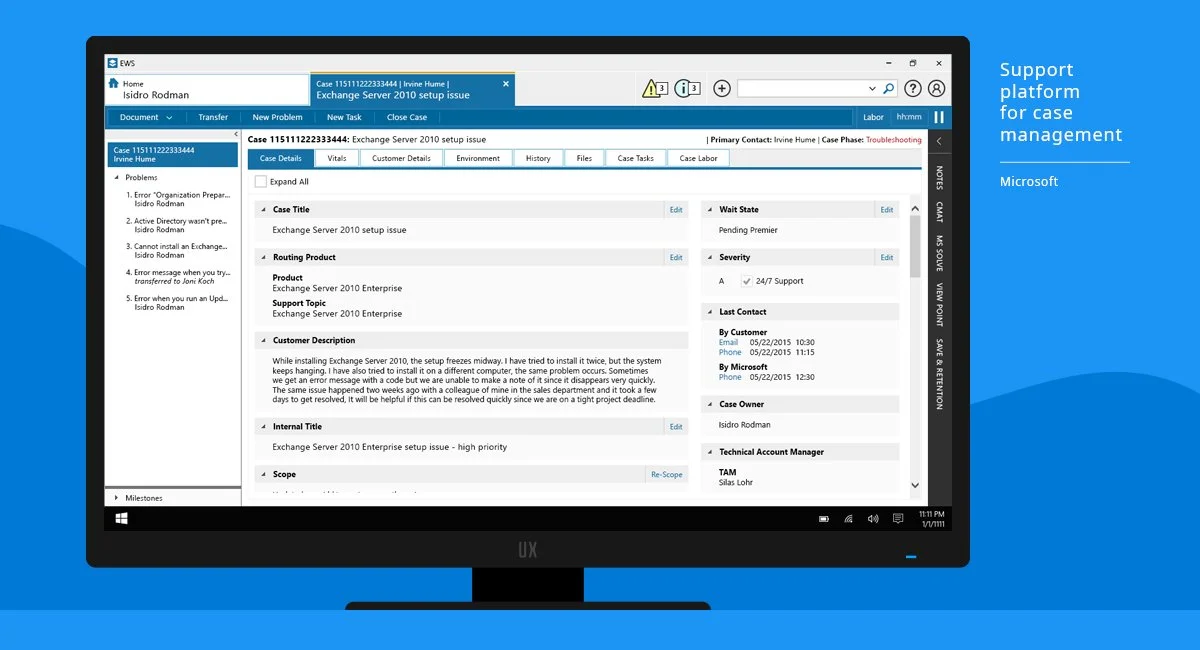
Task: Open the user profile icon
Action: (x=937, y=88)
